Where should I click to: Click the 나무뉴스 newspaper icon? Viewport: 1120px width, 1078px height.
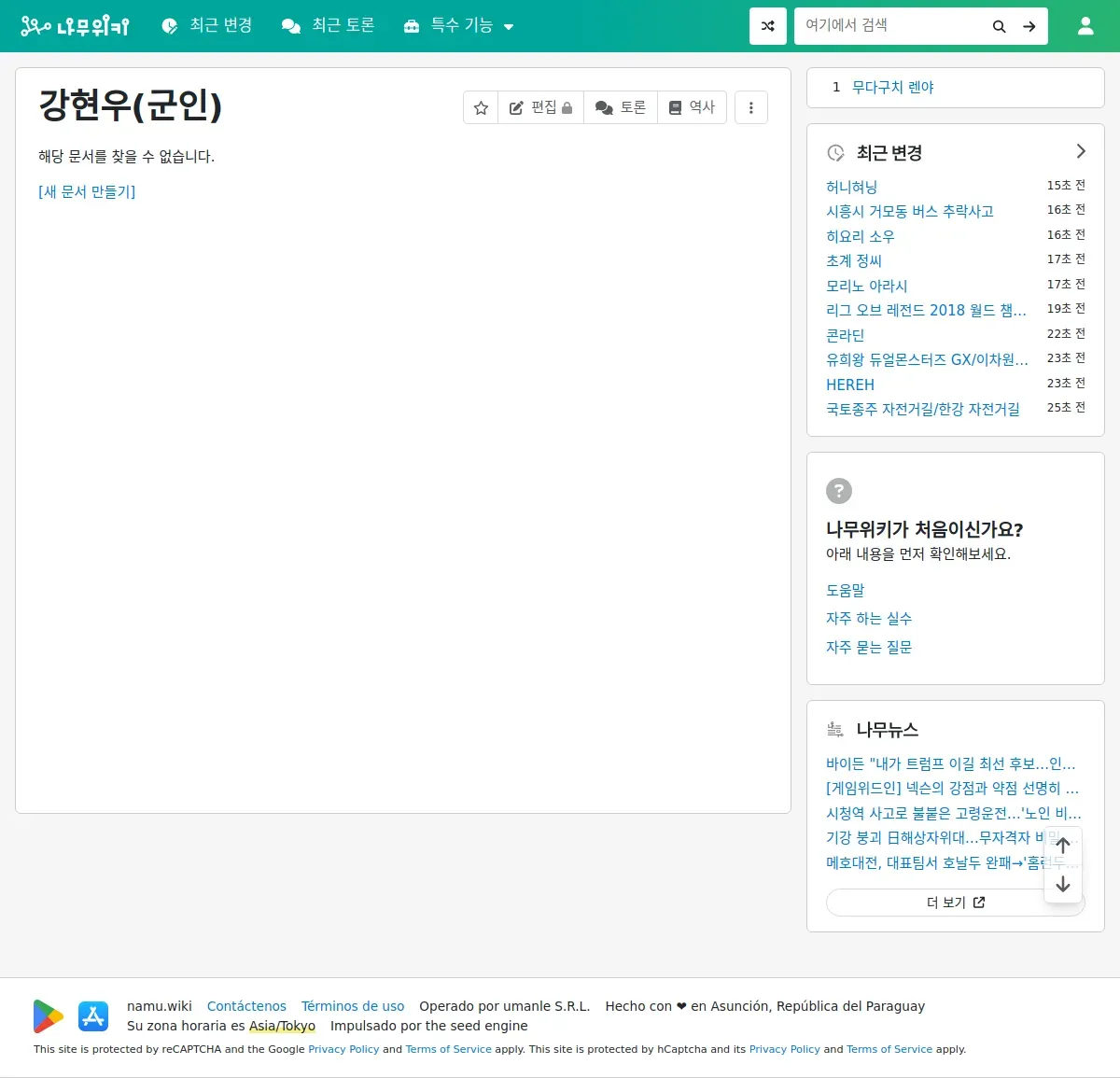835,730
